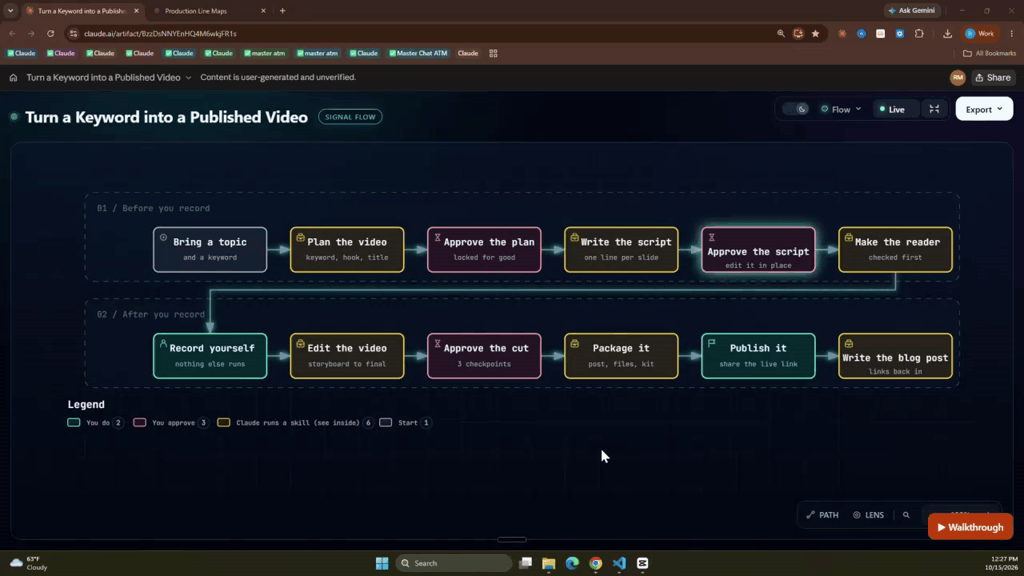
Task: Open Visual Studio Code from the taskbar
Action: tap(619, 563)
